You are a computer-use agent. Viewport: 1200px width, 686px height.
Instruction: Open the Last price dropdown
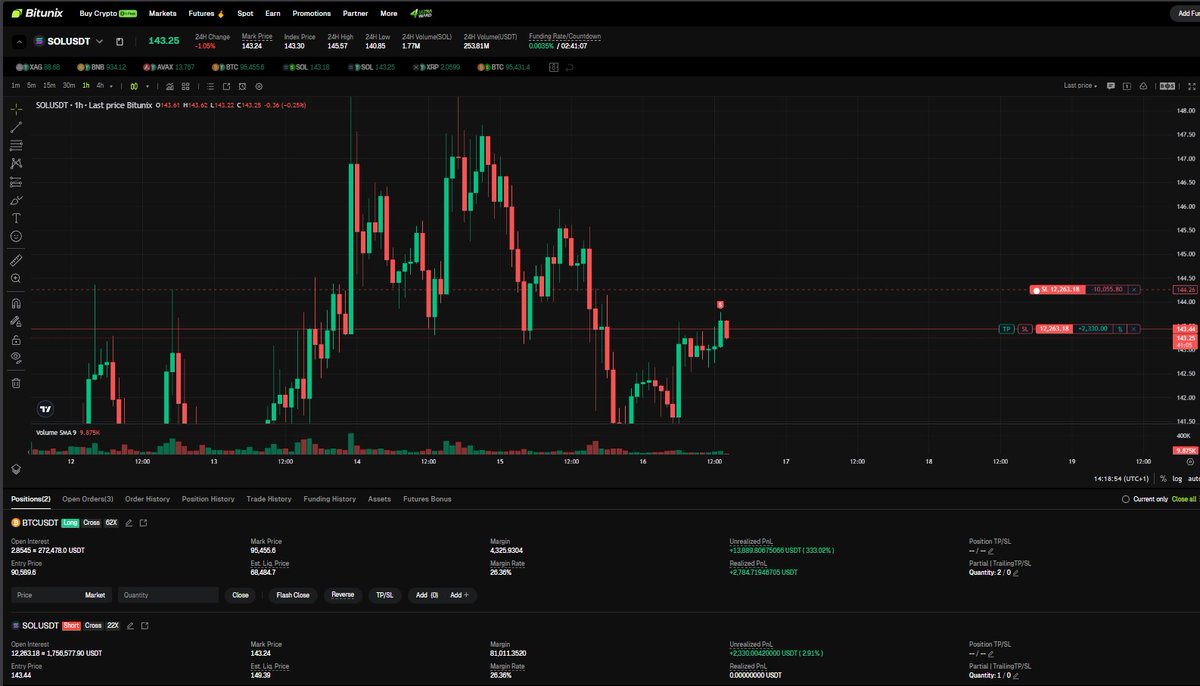tap(1080, 86)
